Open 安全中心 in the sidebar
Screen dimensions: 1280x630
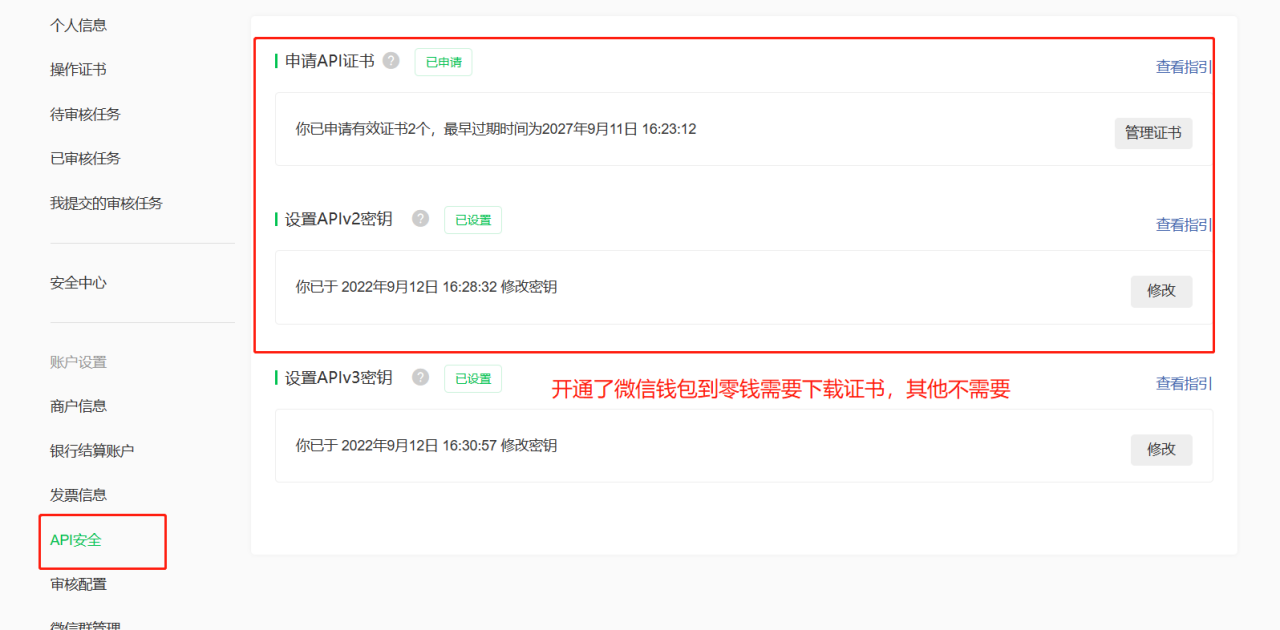[x=78, y=283]
